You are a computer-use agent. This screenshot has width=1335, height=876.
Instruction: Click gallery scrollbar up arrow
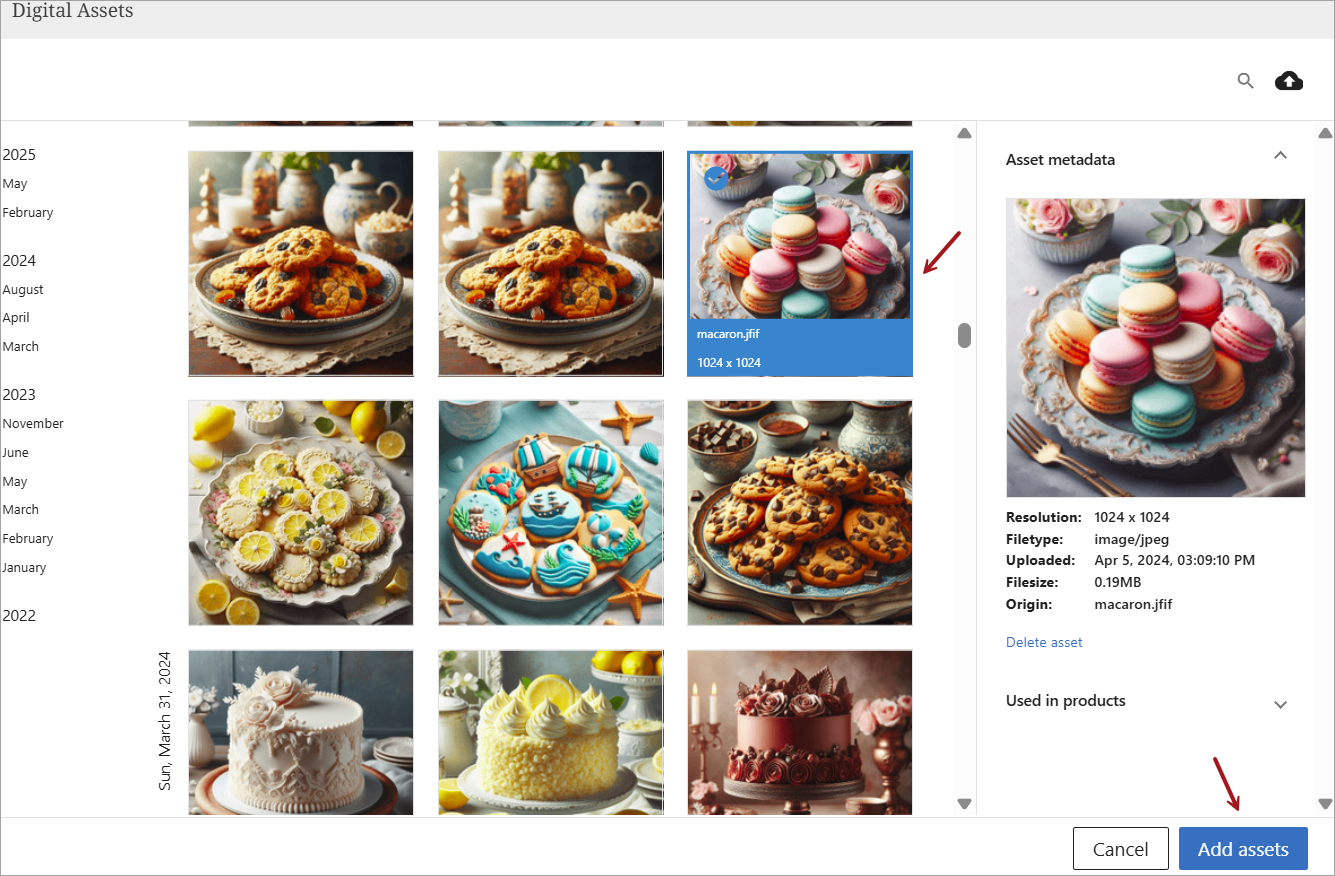point(964,133)
